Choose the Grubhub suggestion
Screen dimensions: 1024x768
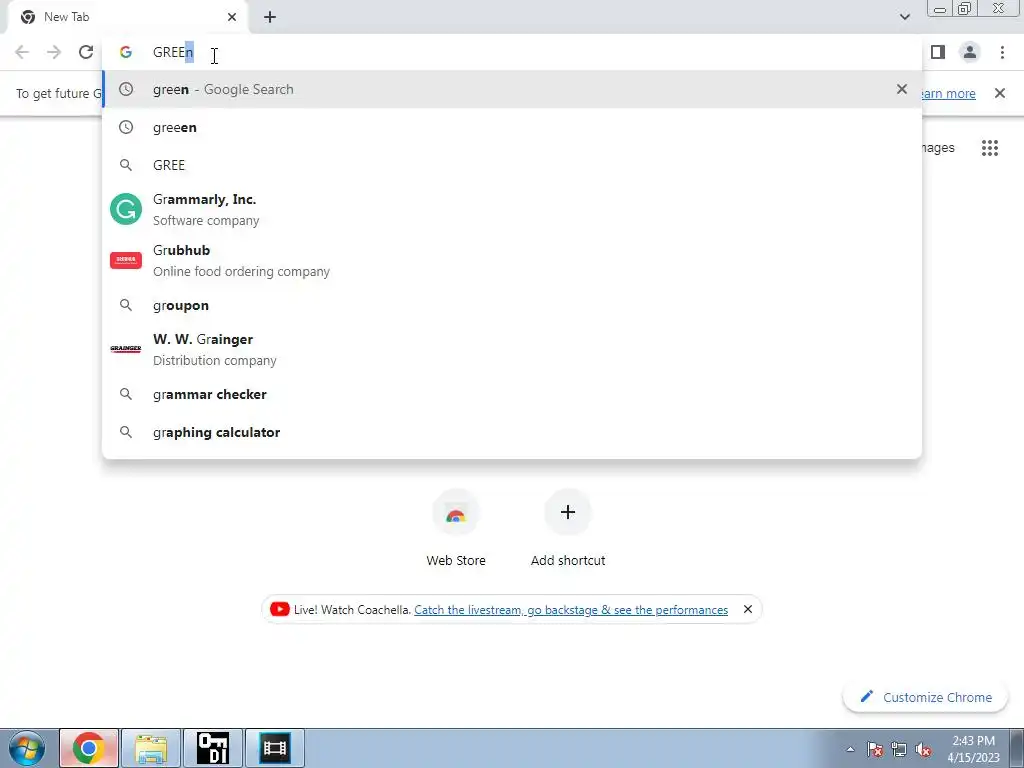pyautogui.click(x=512, y=261)
